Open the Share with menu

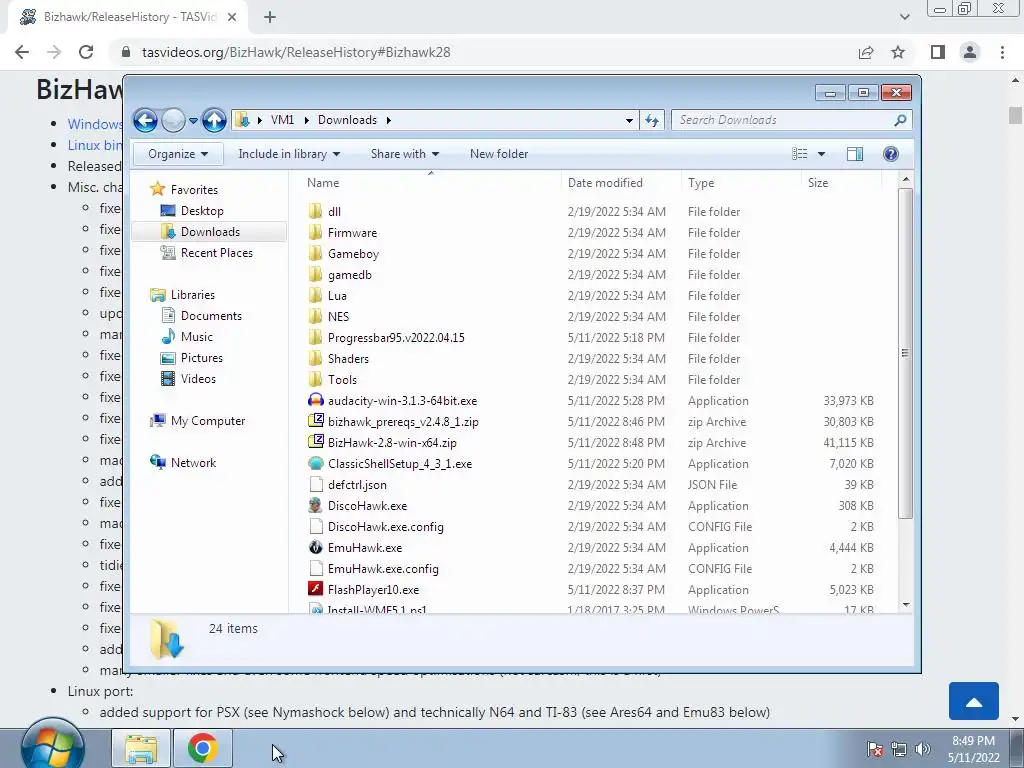404,154
